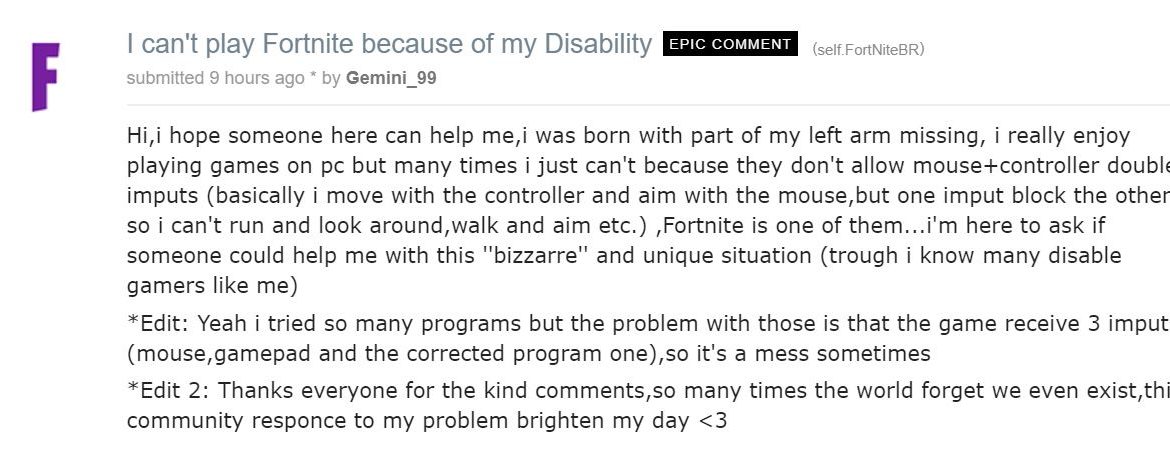Click the 9 hours ago timestamp

(257, 78)
